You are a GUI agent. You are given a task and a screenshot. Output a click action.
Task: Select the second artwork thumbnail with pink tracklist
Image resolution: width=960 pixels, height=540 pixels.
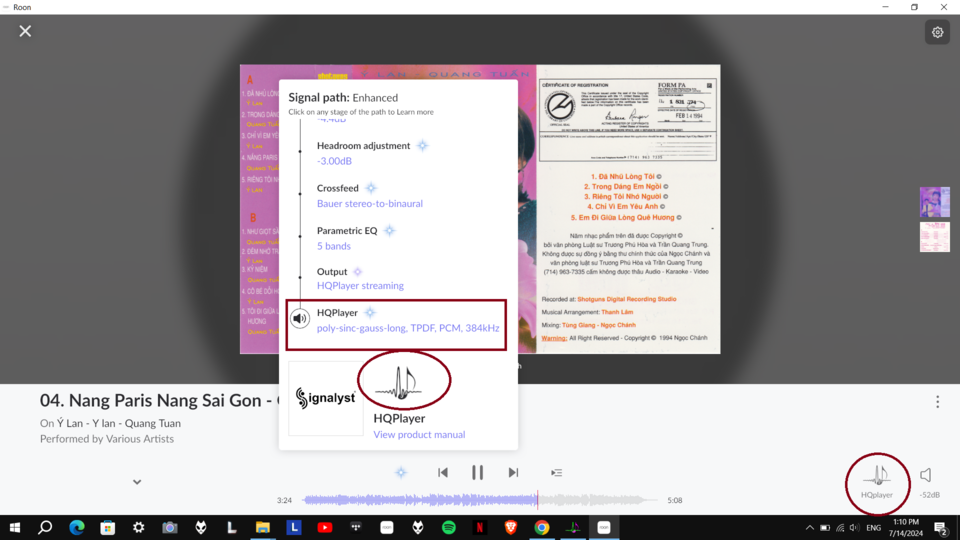(935, 237)
